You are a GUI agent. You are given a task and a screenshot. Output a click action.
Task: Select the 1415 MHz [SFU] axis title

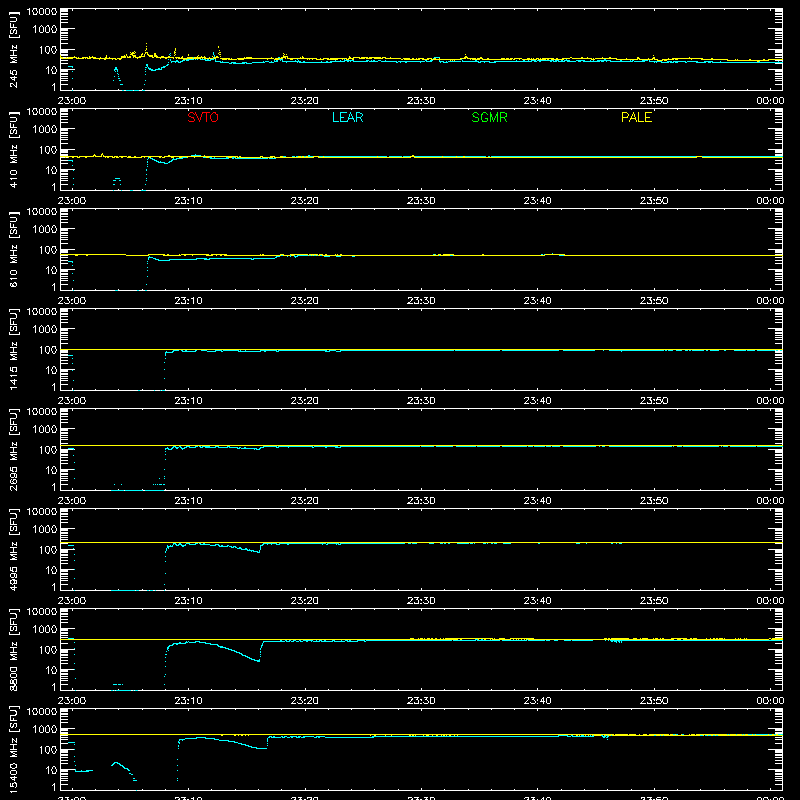click(x=14, y=350)
